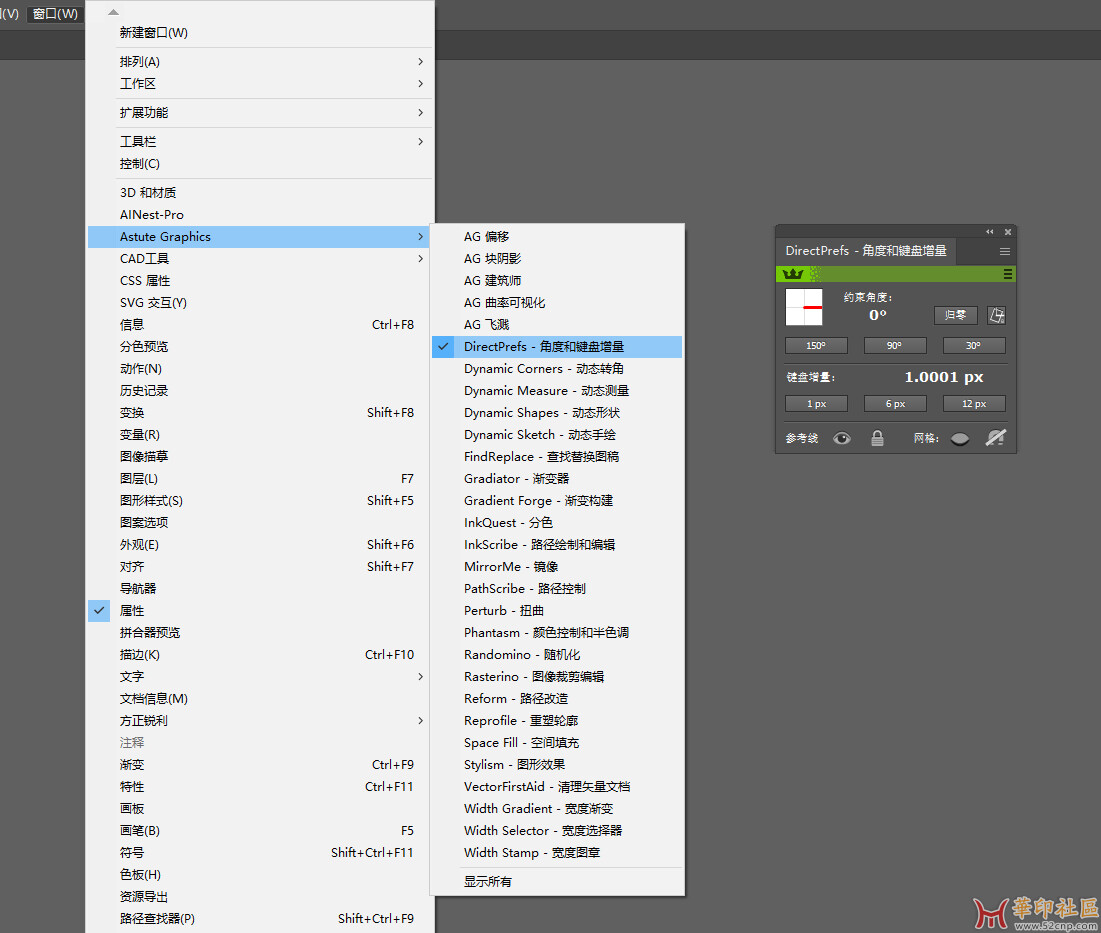Open the 画笔(B) panel
This screenshot has height=933, width=1101.
pyautogui.click(x=260, y=831)
